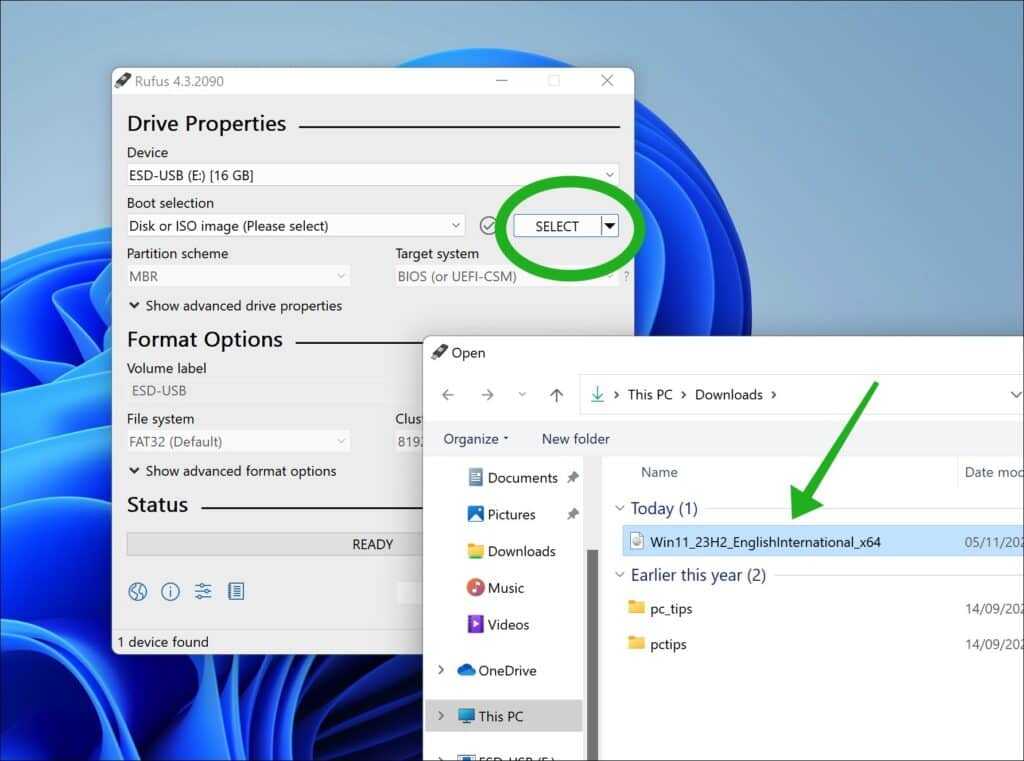Click the ISO checksum checkmark icon

pos(488,226)
